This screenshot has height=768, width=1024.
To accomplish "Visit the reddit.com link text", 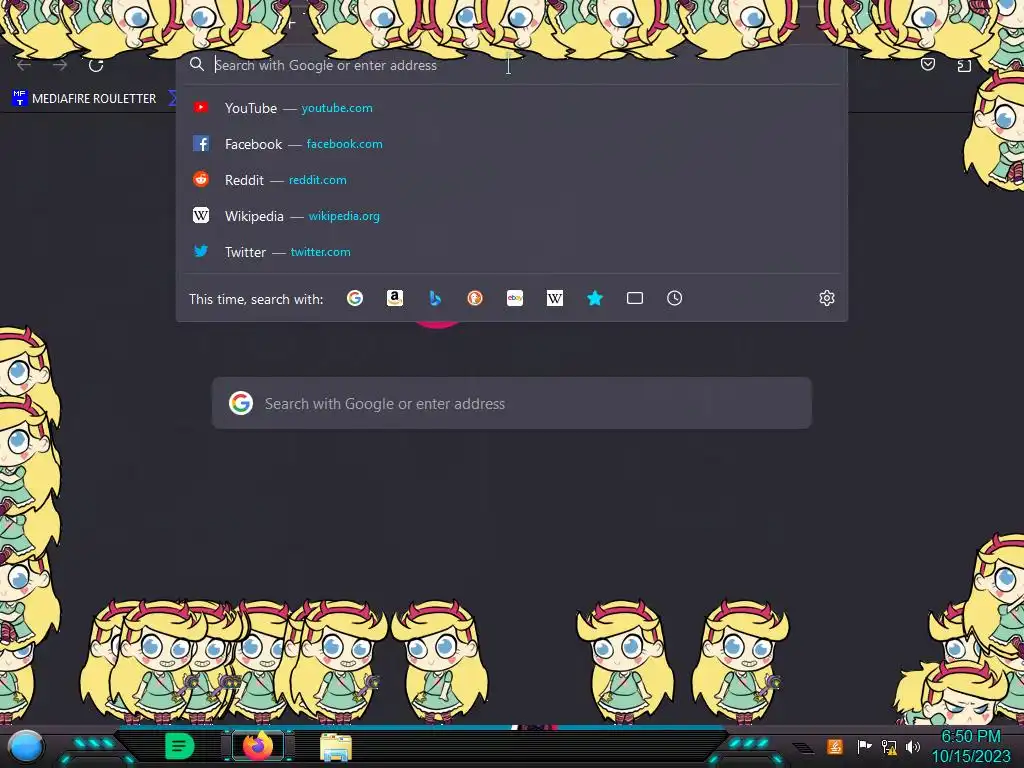I will click(x=317, y=180).
